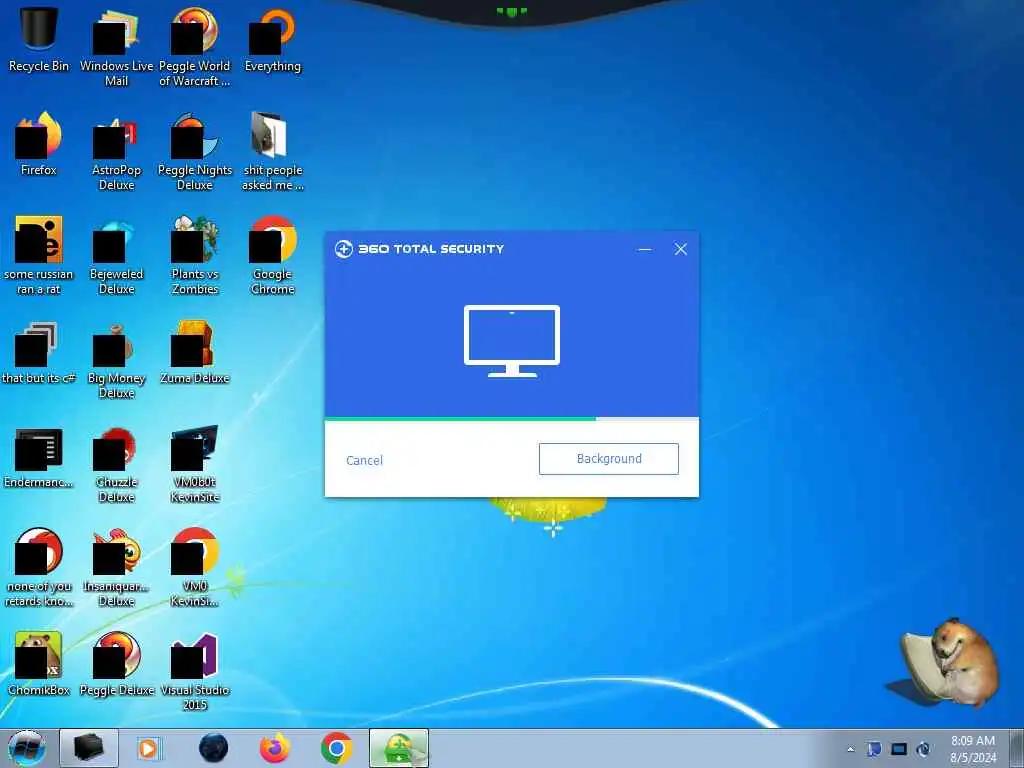The height and width of the screenshot is (768, 1024).
Task: Select Google Chrome desktop shortcut
Action: point(272,255)
